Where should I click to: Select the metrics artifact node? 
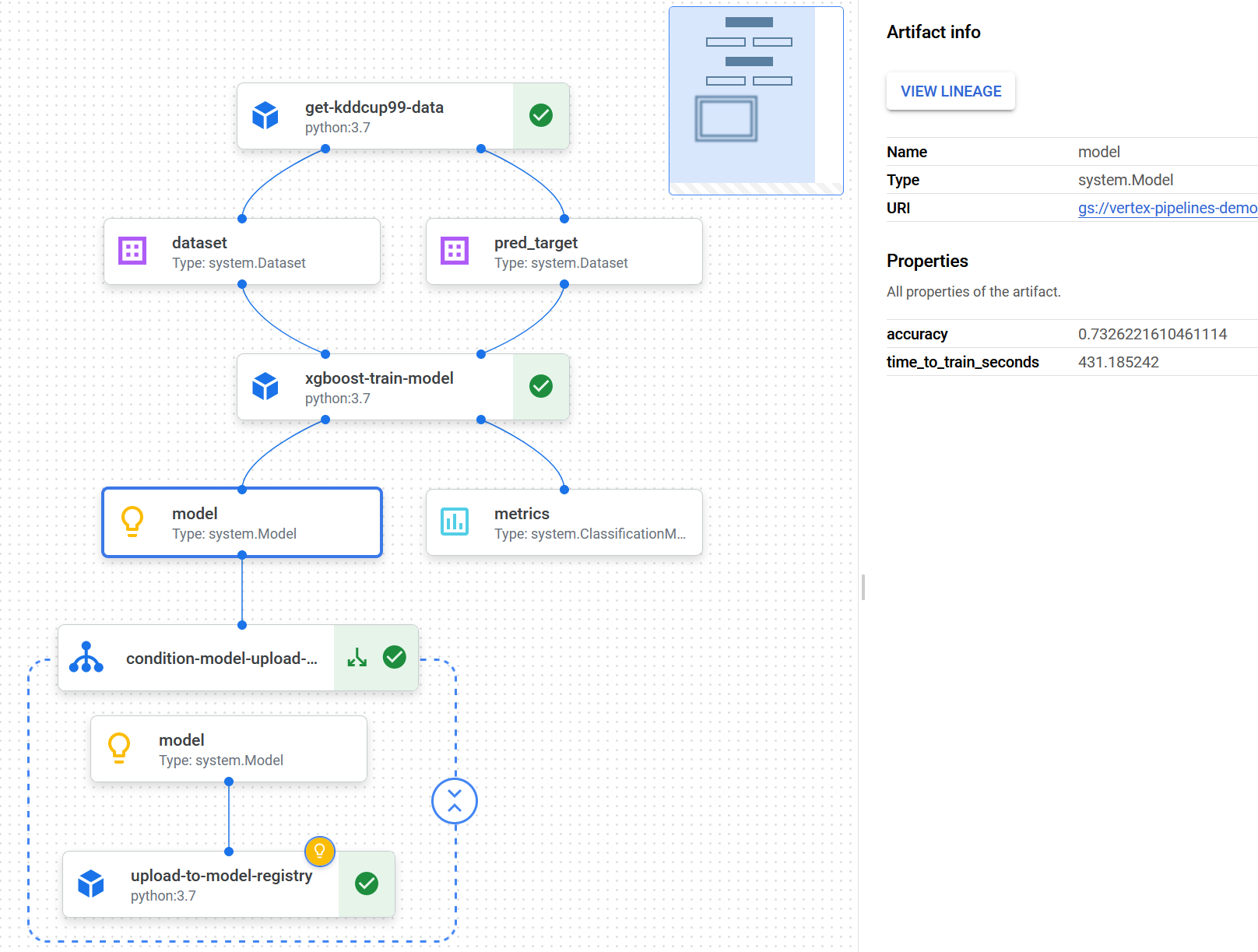click(564, 523)
